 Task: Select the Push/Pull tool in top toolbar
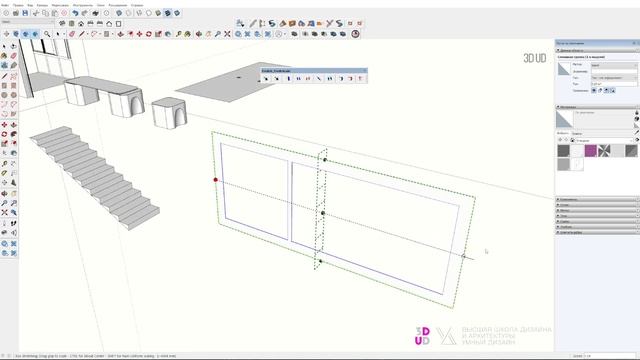121,34
